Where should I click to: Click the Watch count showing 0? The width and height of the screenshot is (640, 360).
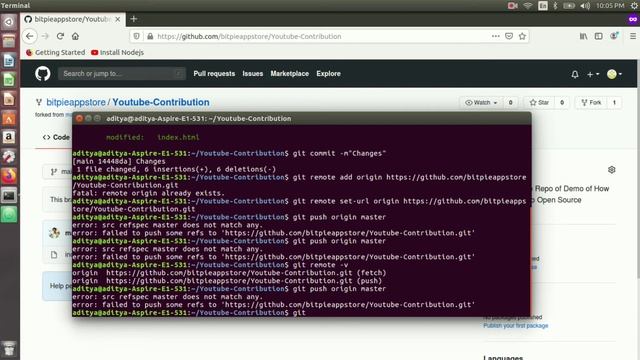pyautogui.click(x=510, y=102)
